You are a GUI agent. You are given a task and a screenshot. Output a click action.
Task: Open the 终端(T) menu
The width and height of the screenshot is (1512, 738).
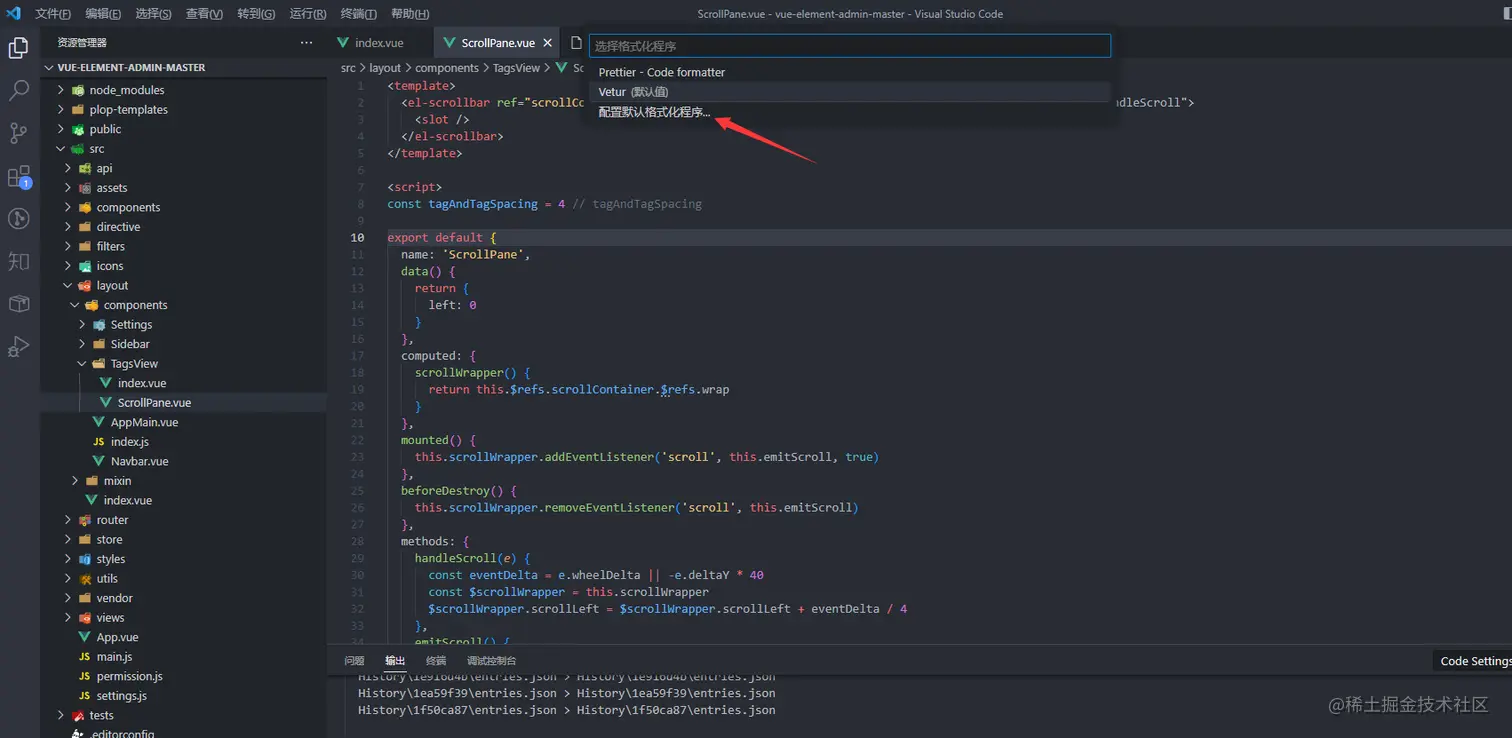358,14
